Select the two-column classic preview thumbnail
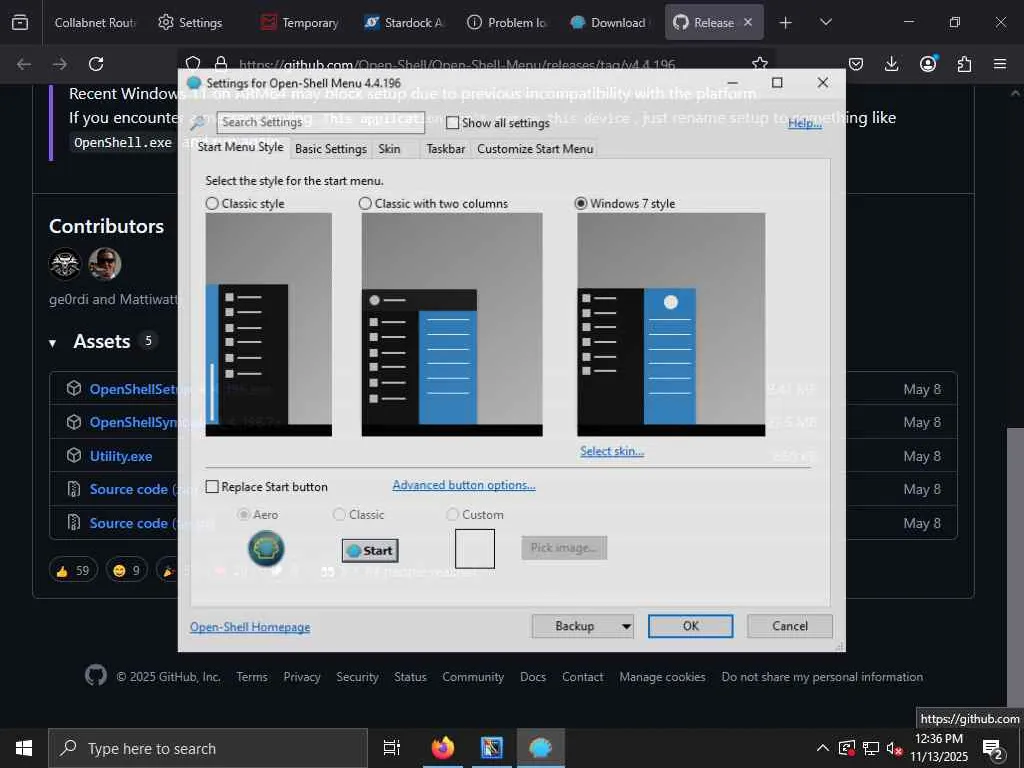This screenshot has height=768, width=1024. (x=452, y=325)
